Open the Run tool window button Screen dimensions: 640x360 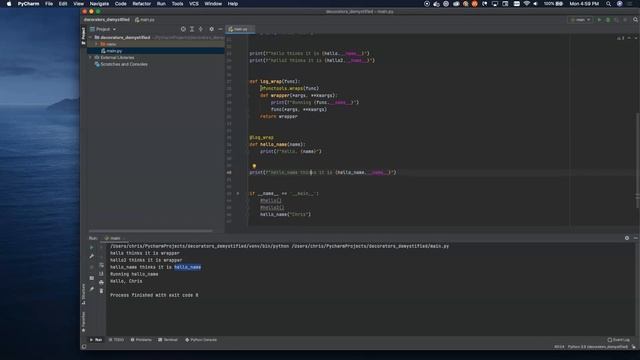[x=96, y=340]
